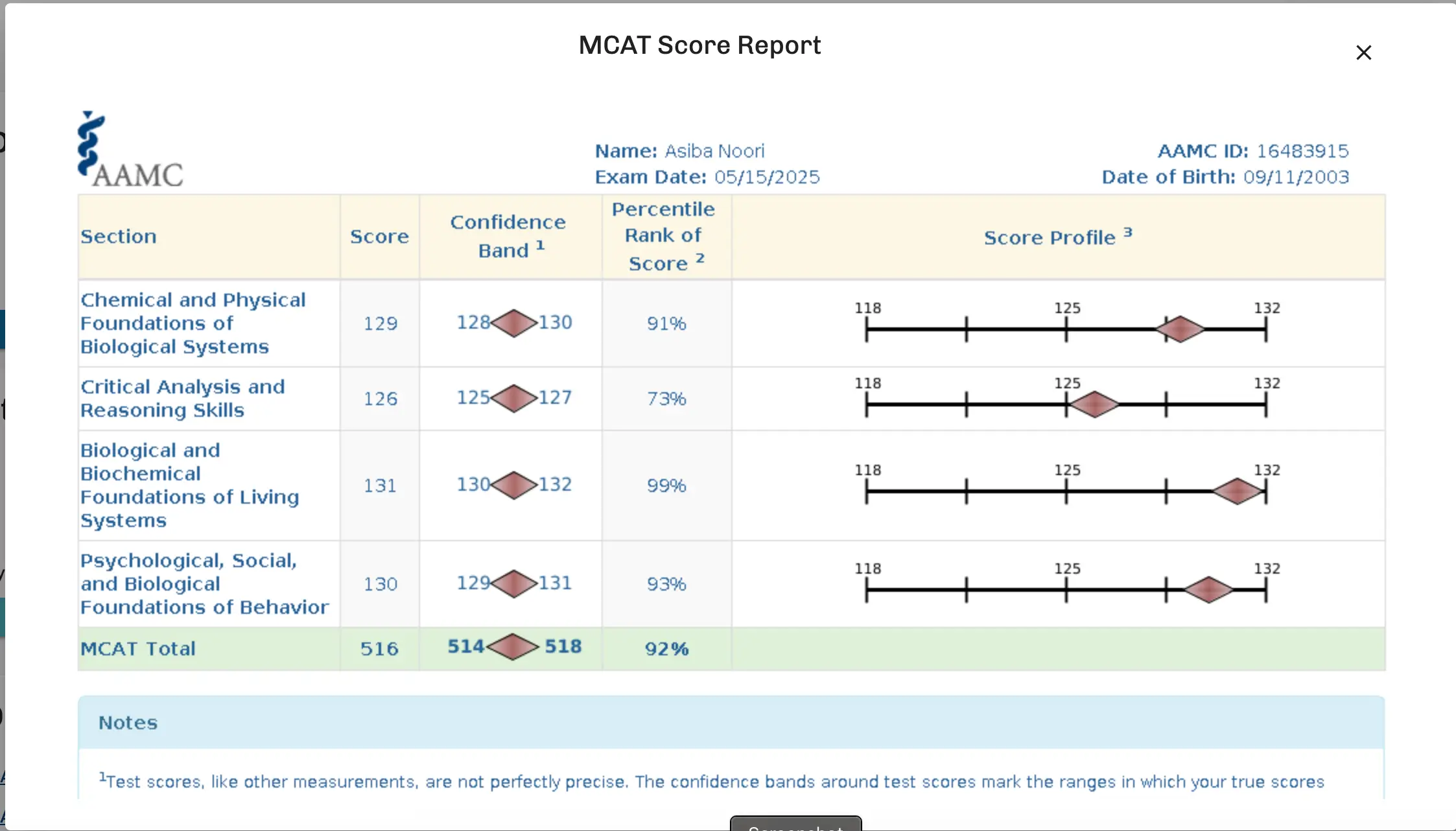This screenshot has height=831, width=1456.
Task: Click Psychological, Social confidence band diamond
Action: tap(513, 583)
